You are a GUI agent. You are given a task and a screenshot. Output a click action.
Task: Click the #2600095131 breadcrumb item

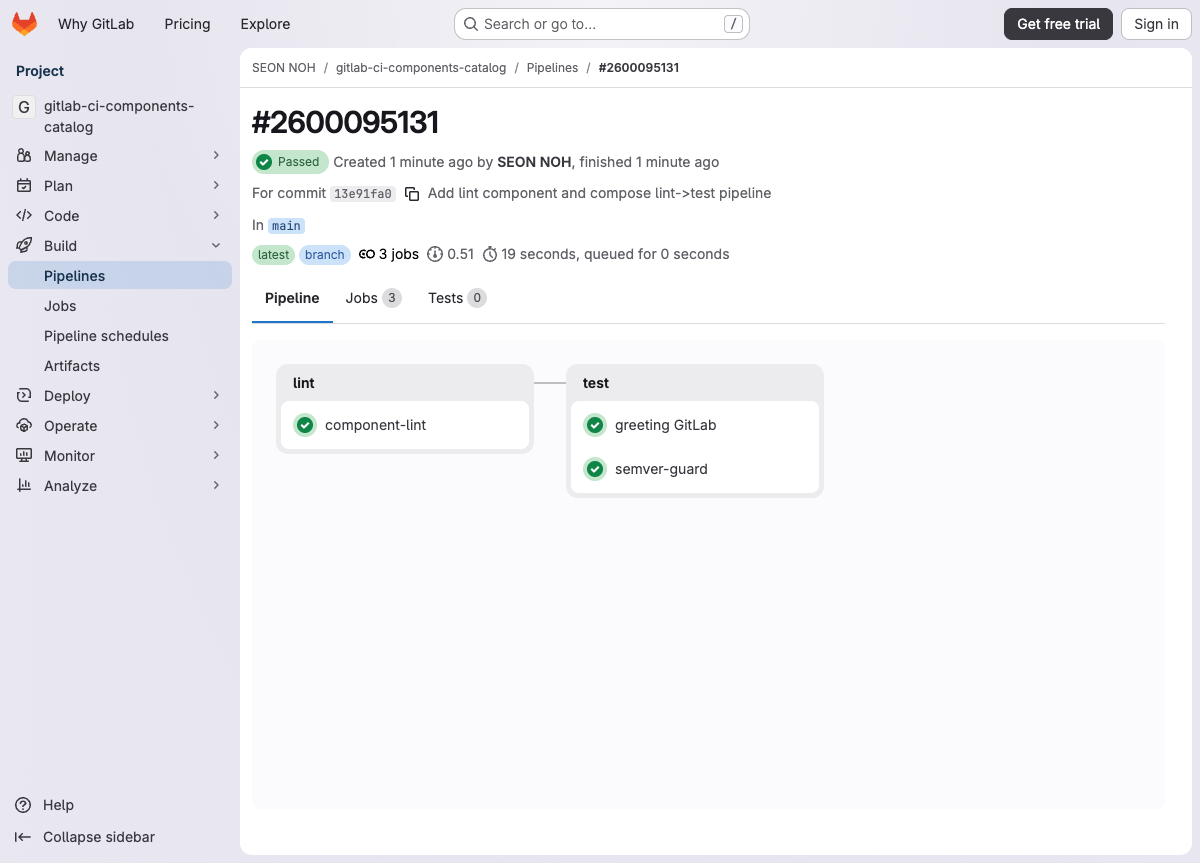point(639,68)
